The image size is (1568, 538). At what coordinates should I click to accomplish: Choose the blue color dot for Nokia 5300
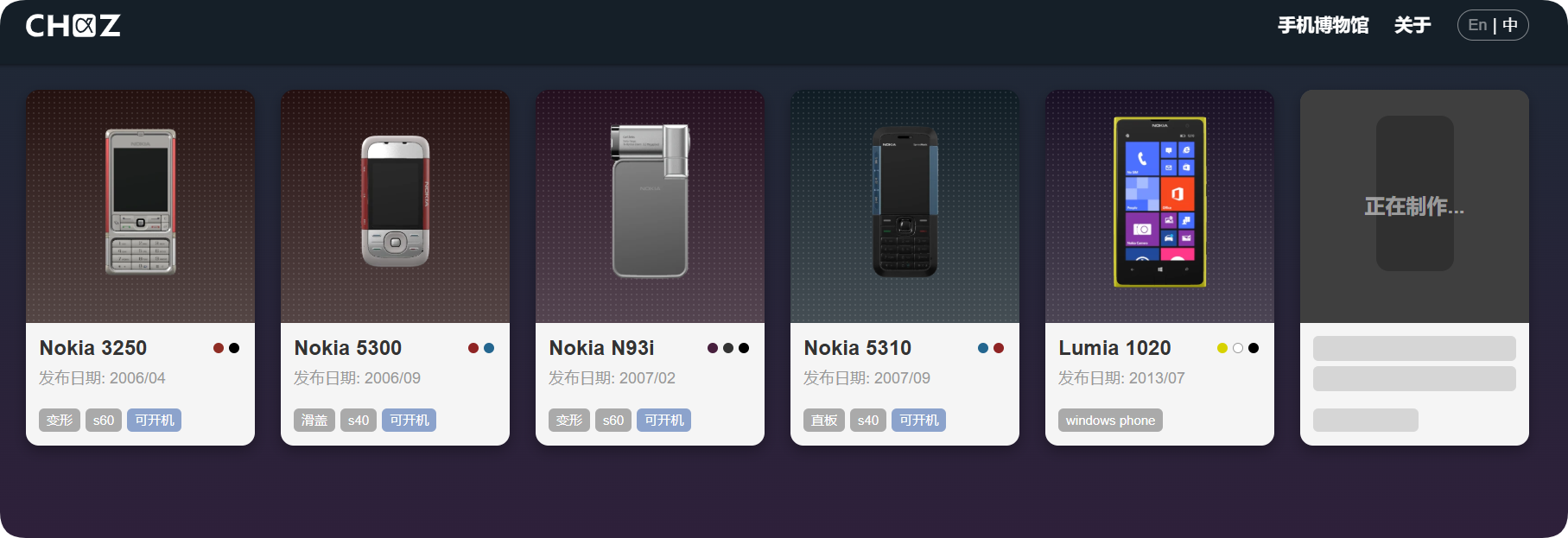(x=489, y=348)
